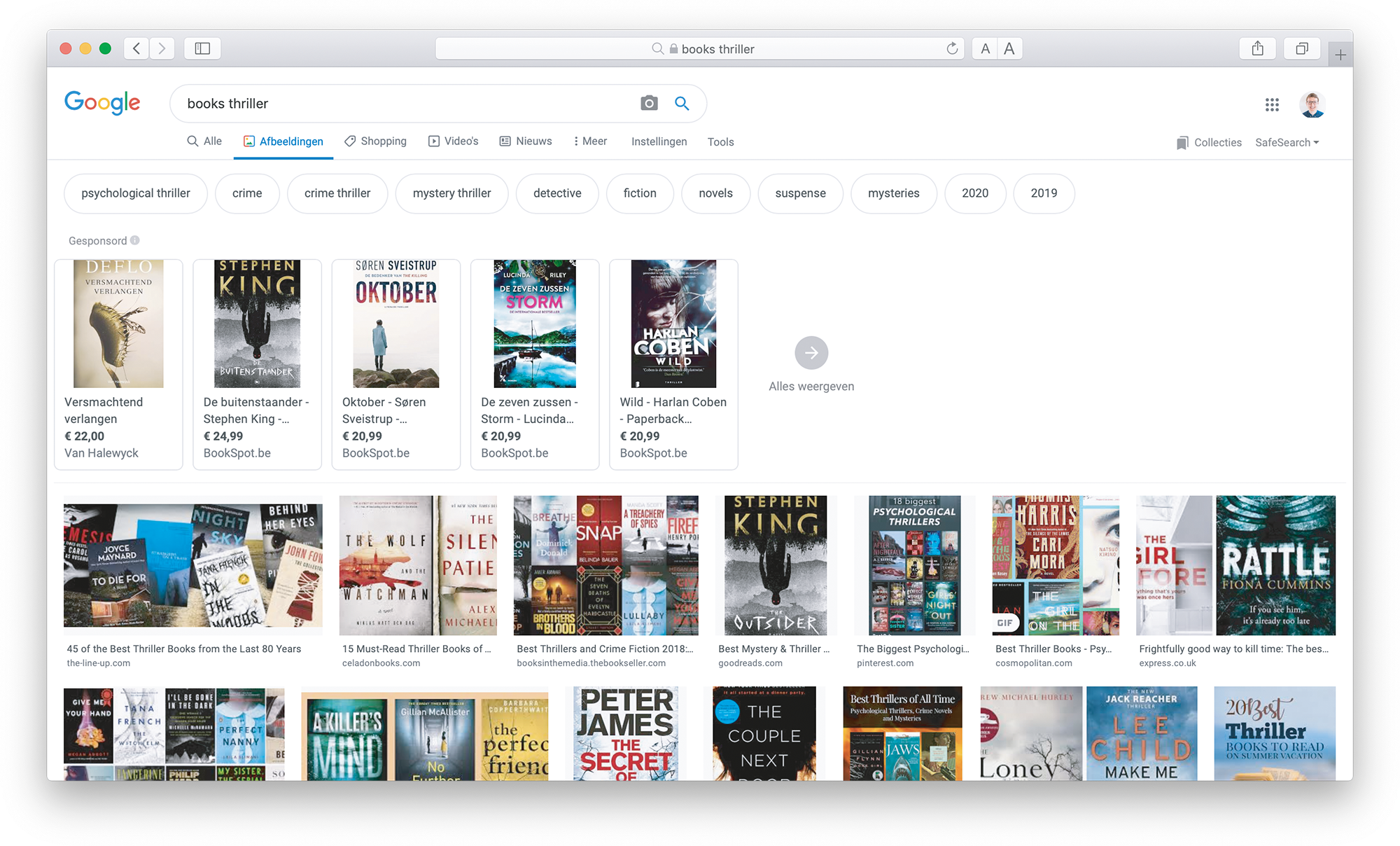This screenshot has height=846, width=1400.
Task: Click the Google logo
Action: [102, 103]
